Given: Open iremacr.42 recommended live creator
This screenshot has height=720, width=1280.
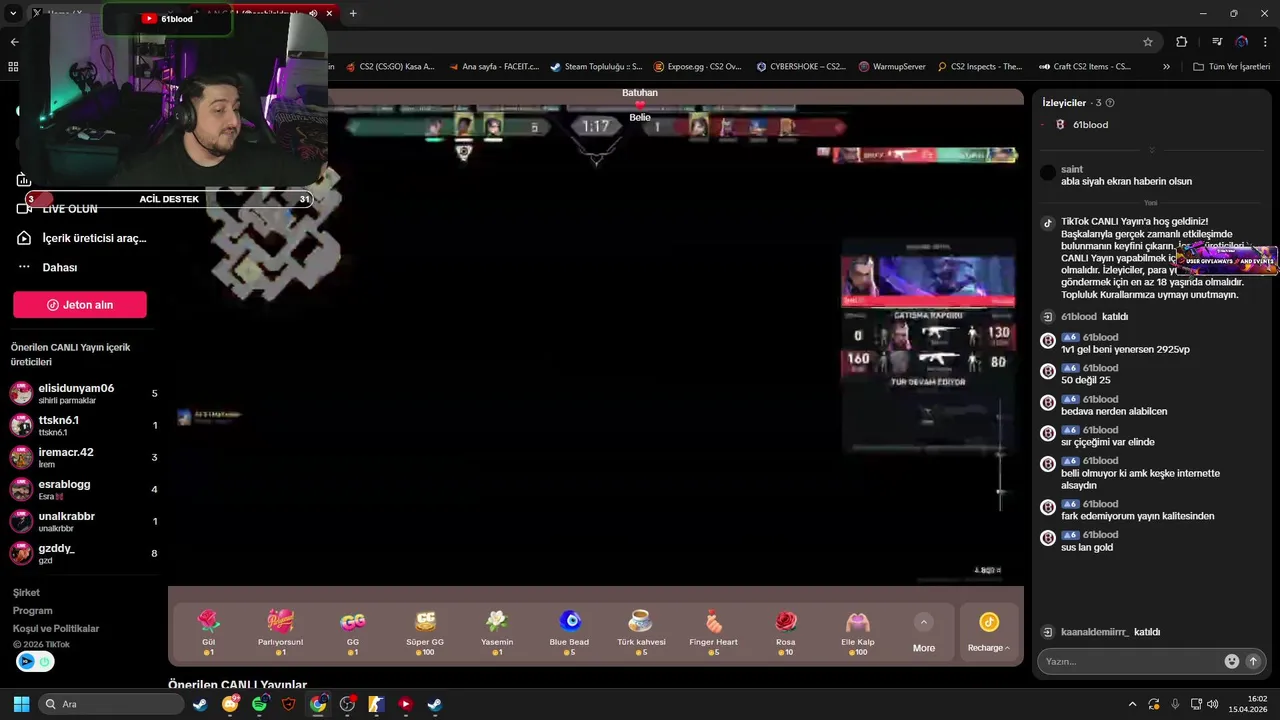Looking at the screenshot, I should tap(84, 457).
